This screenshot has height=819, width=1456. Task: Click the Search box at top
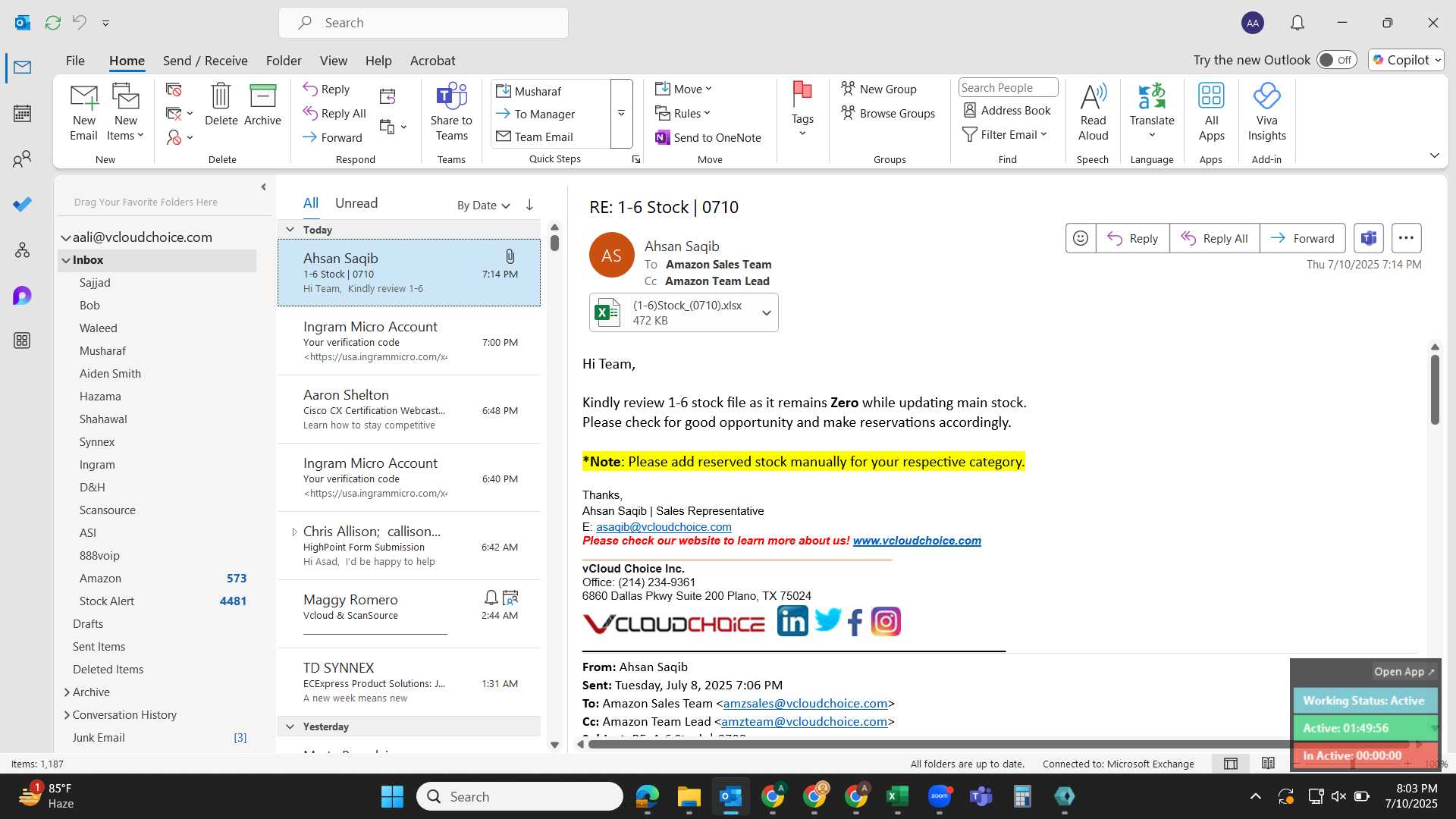click(423, 23)
